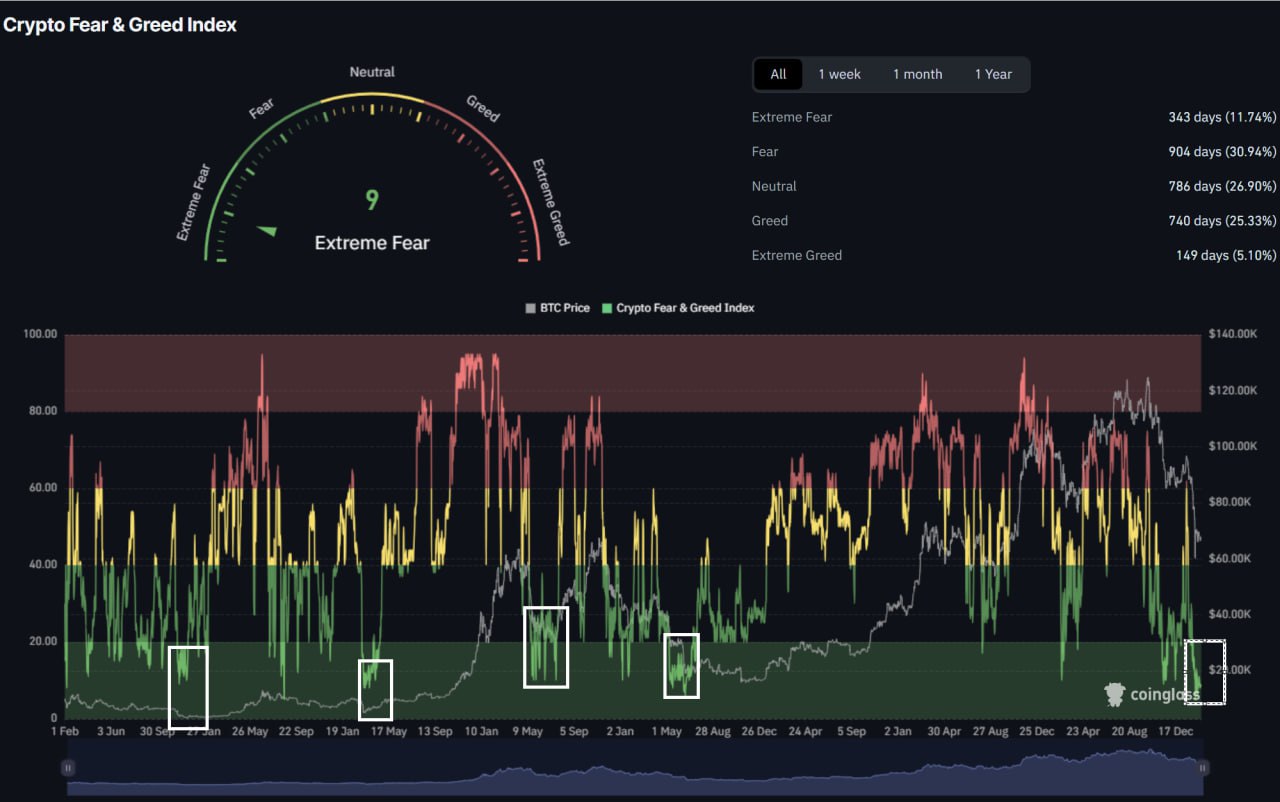Click the coinglass logo watermark
The image size is (1280, 802).
[1152, 693]
